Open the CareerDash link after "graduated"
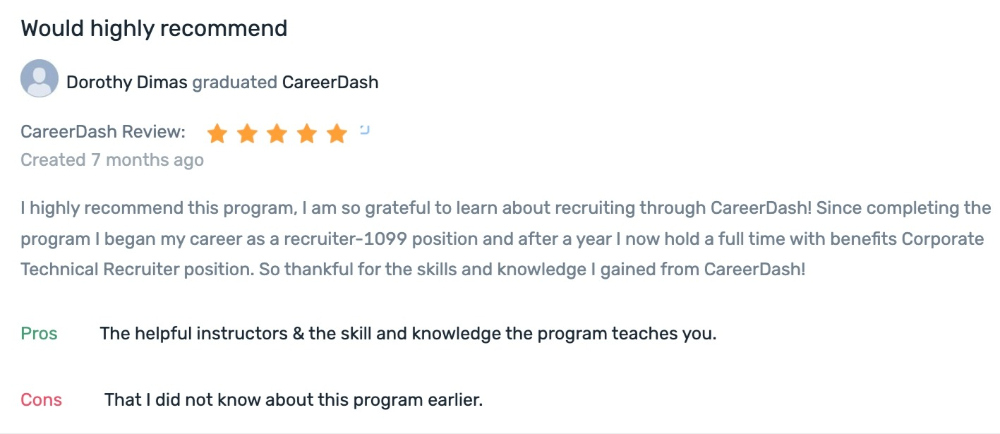Screen dimensions: 1000x434 click(330, 82)
